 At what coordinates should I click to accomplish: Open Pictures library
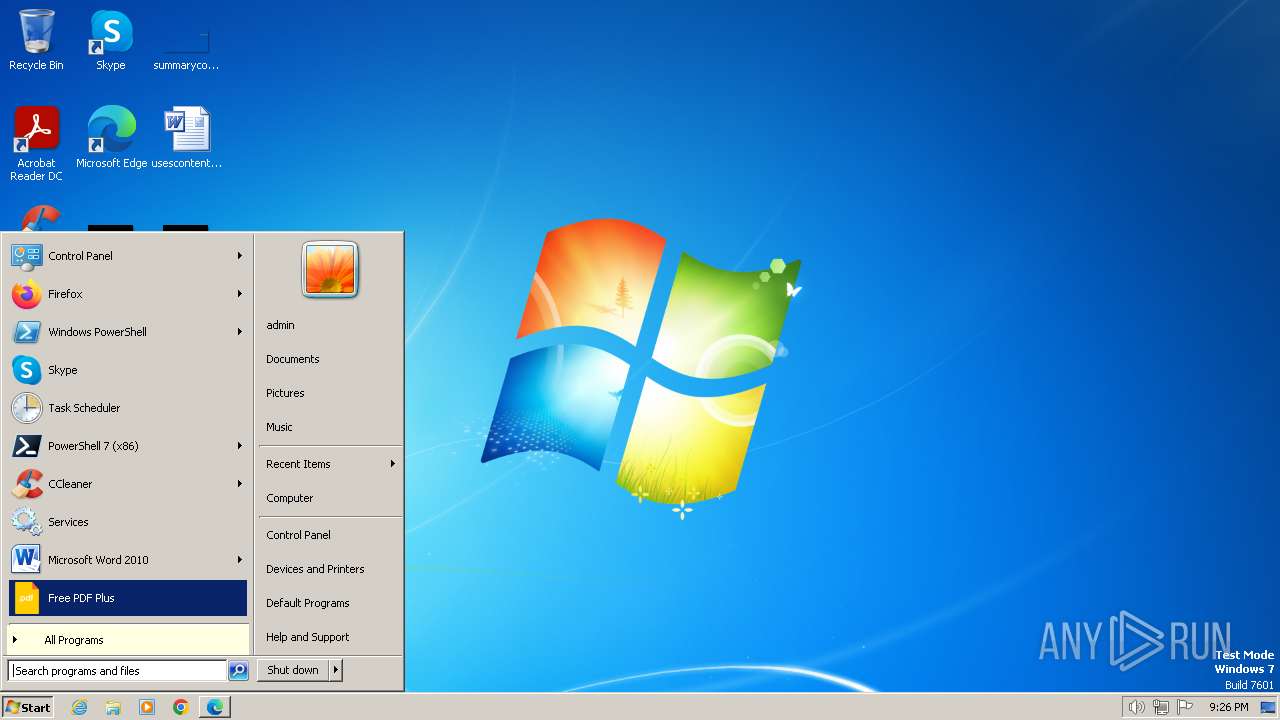[x=330, y=393]
